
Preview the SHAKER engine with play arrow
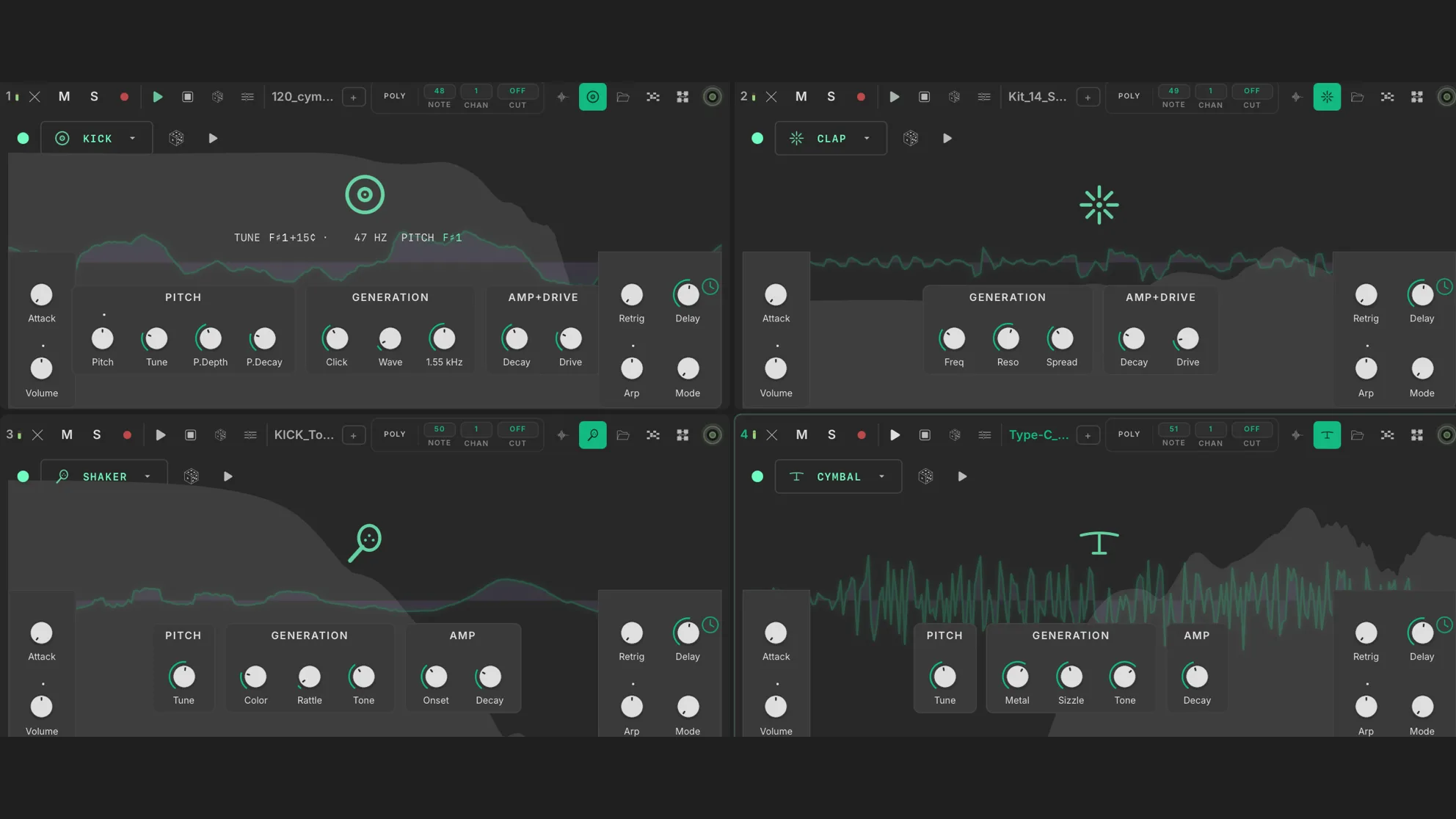228,476
